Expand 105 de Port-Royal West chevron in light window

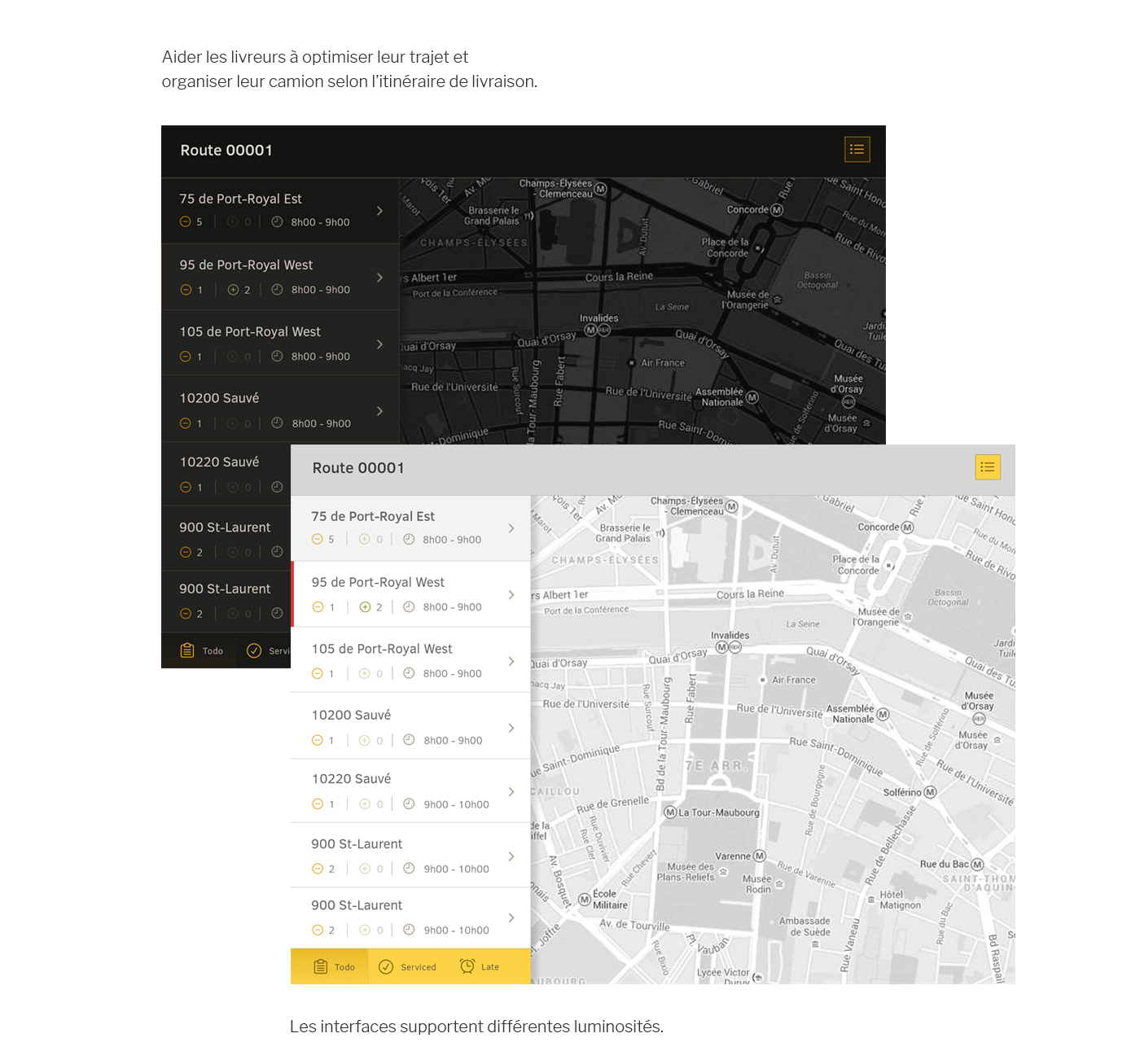pos(511,661)
